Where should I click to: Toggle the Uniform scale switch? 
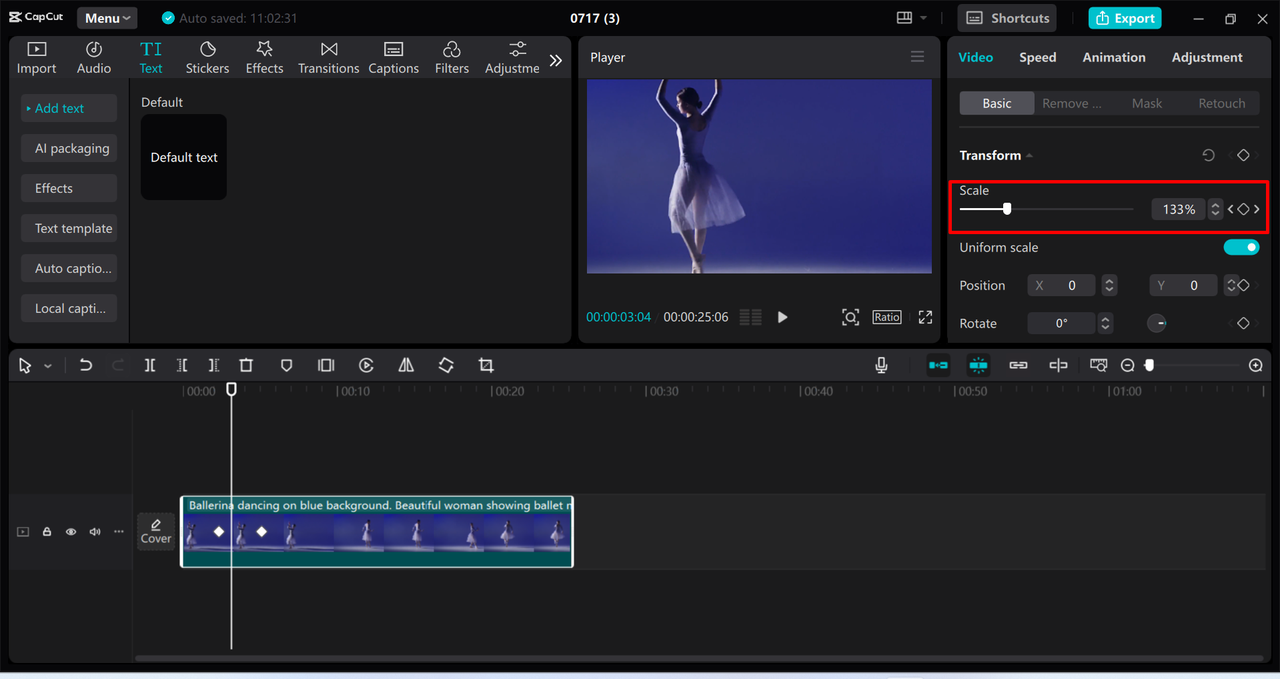pos(1241,247)
